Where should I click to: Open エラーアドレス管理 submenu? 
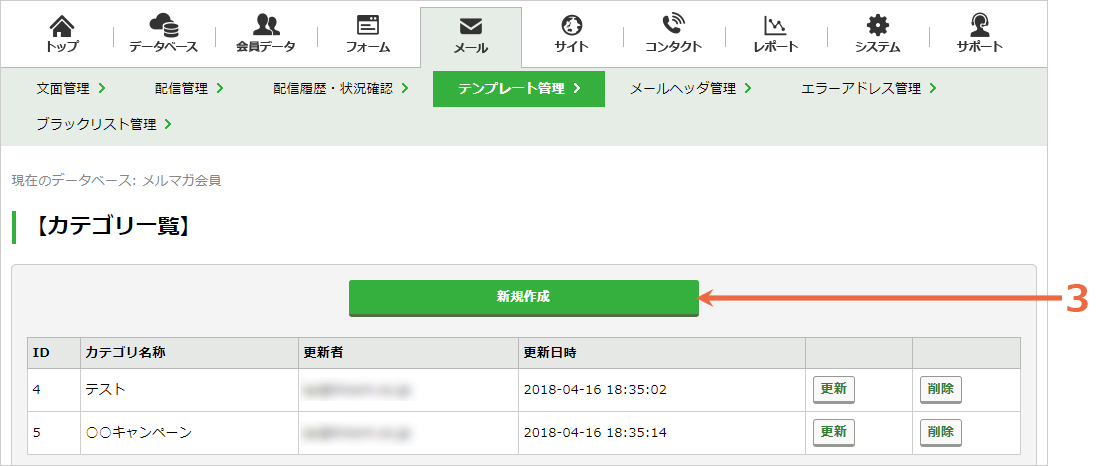(x=869, y=88)
